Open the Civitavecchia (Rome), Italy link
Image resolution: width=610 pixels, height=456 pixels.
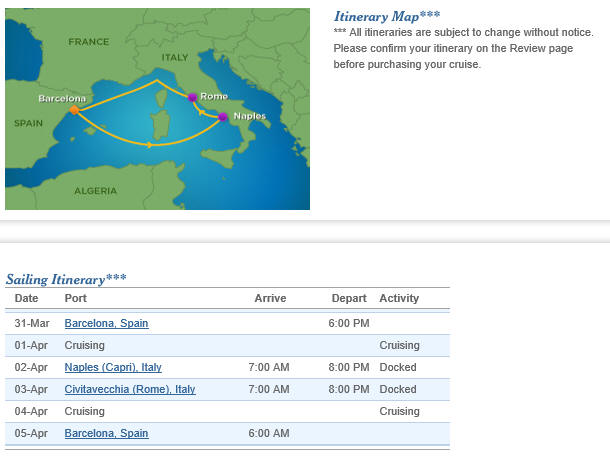point(130,389)
